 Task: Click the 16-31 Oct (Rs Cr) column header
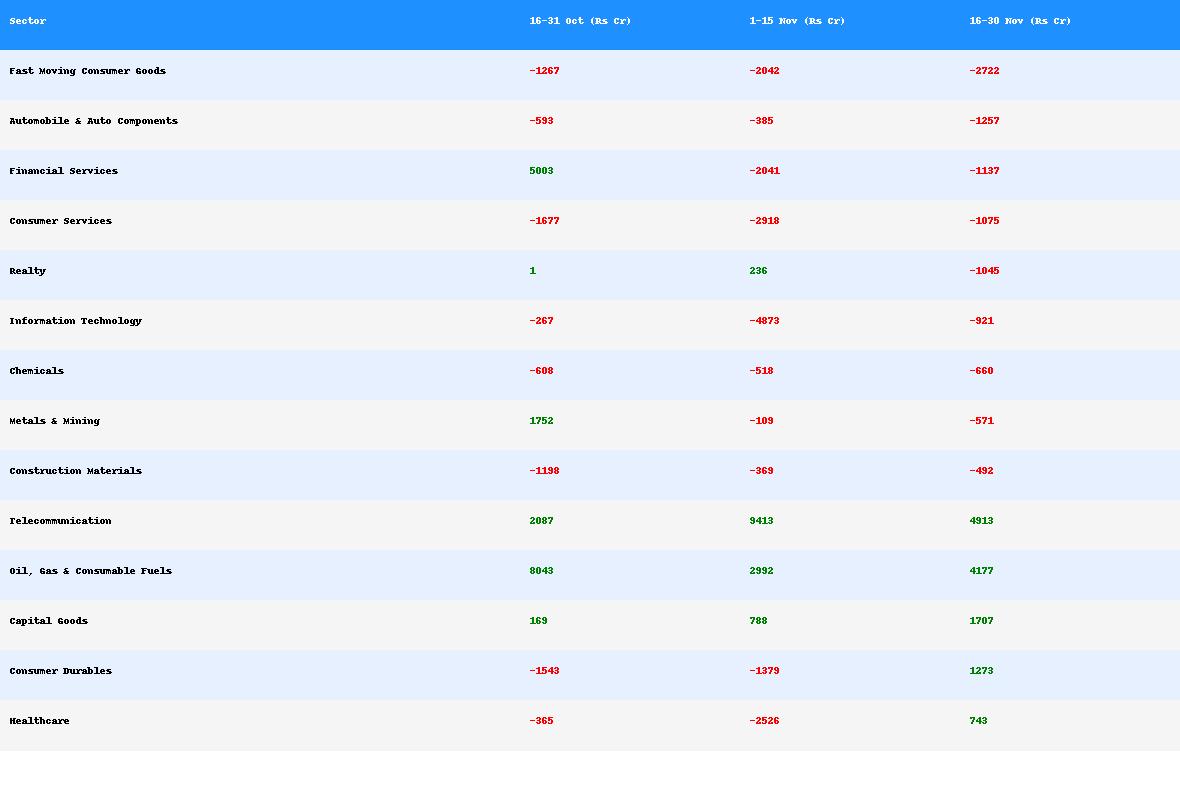click(580, 21)
